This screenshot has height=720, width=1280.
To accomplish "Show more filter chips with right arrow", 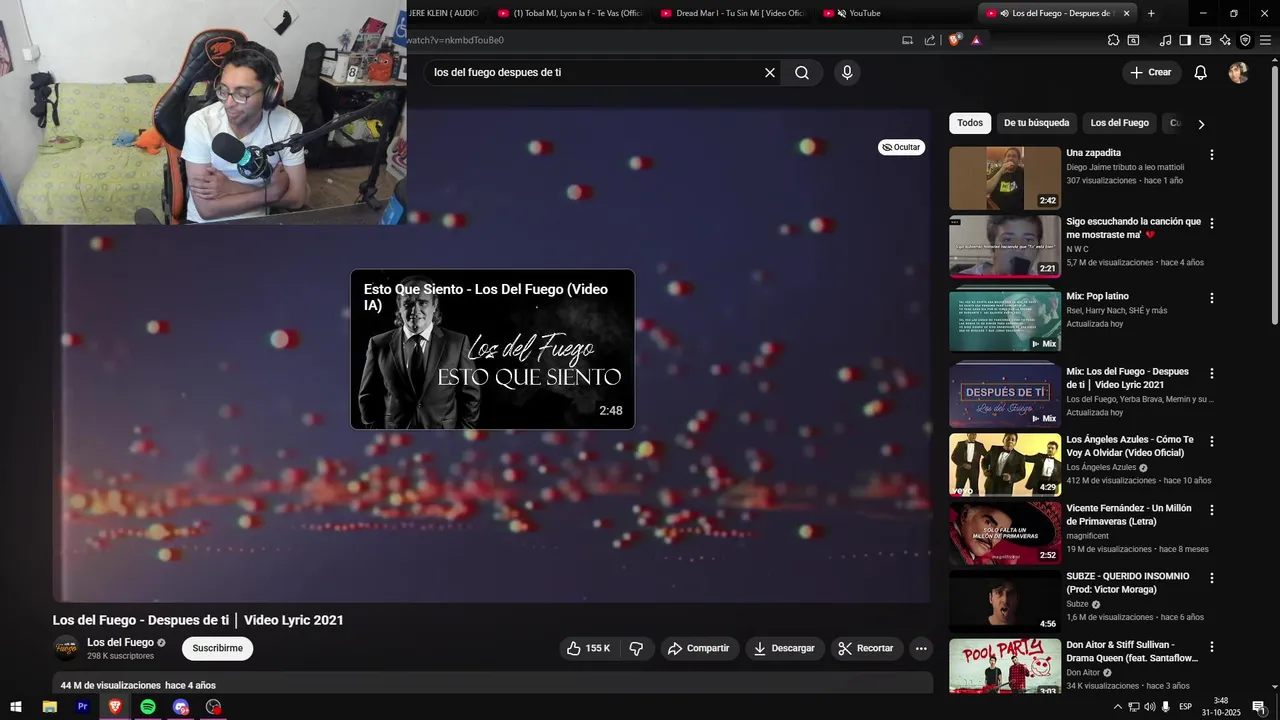I will (1201, 124).
